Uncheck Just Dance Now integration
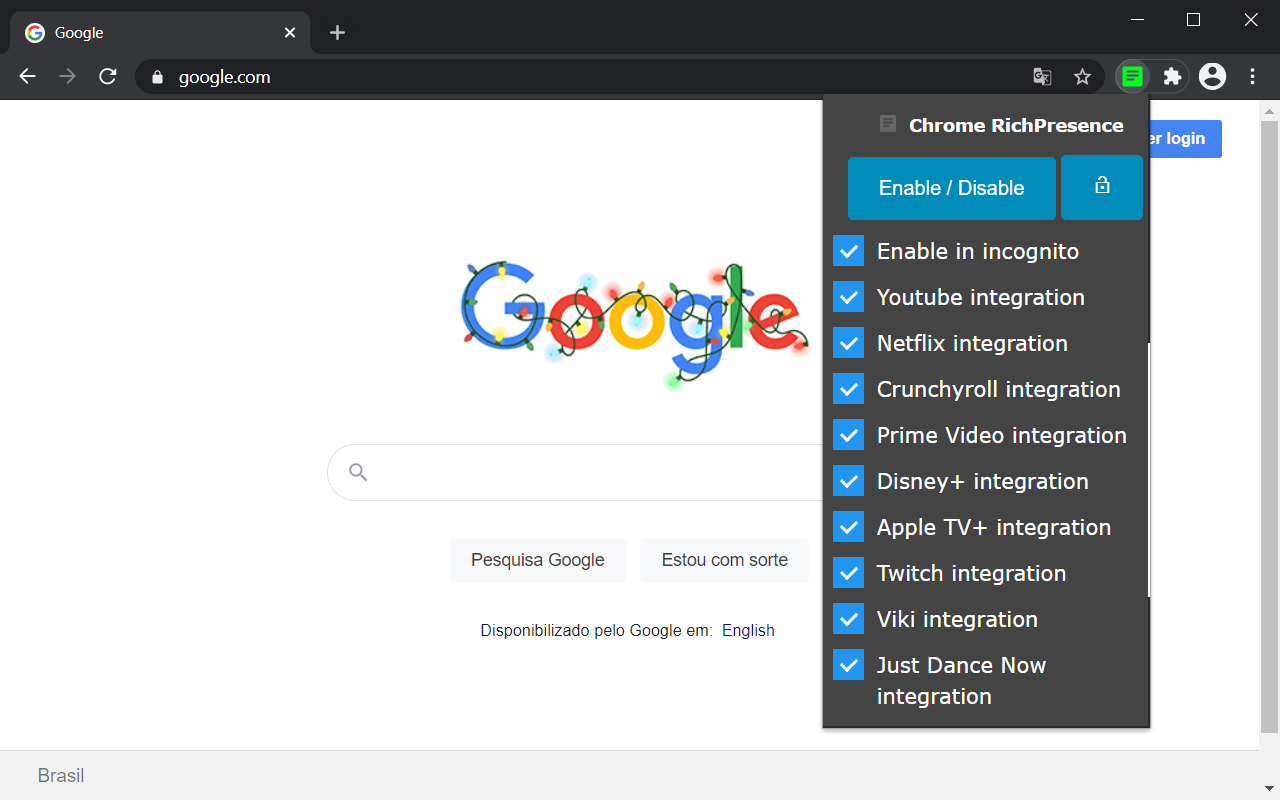Image resolution: width=1280 pixels, height=800 pixels. click(x=848, y=665)
